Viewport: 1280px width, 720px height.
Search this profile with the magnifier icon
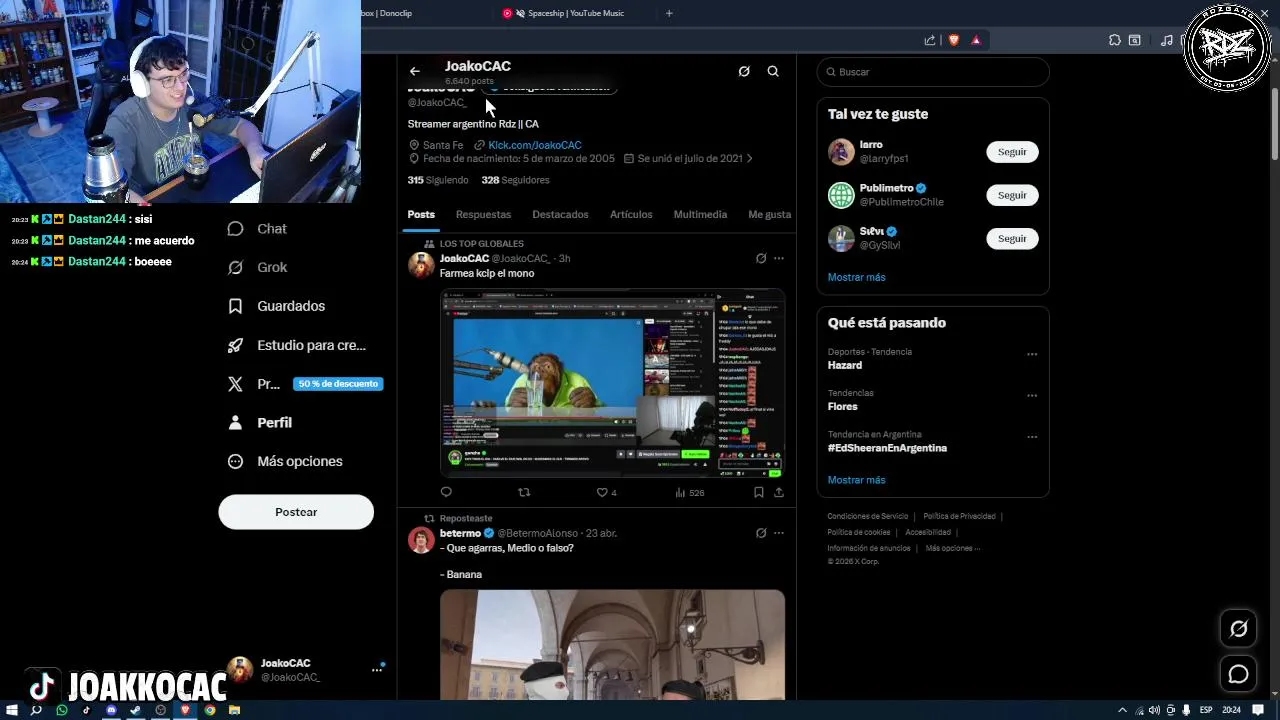[x=773, y=71]
